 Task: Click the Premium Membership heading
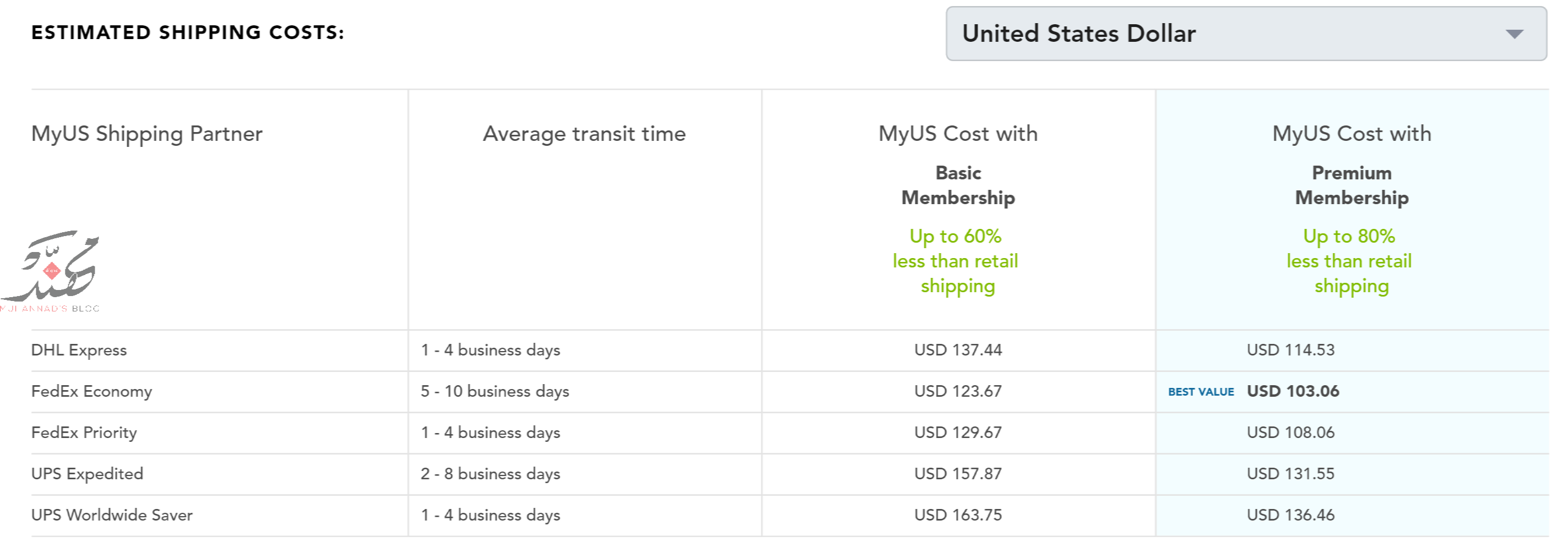(x=1352, y=185)
